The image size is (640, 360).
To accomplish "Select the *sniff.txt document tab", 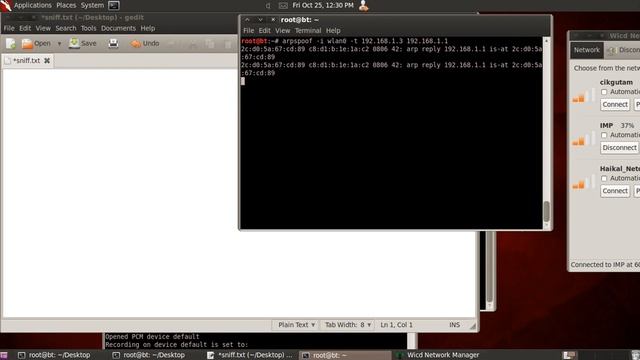I will click(x=27, y=60).
